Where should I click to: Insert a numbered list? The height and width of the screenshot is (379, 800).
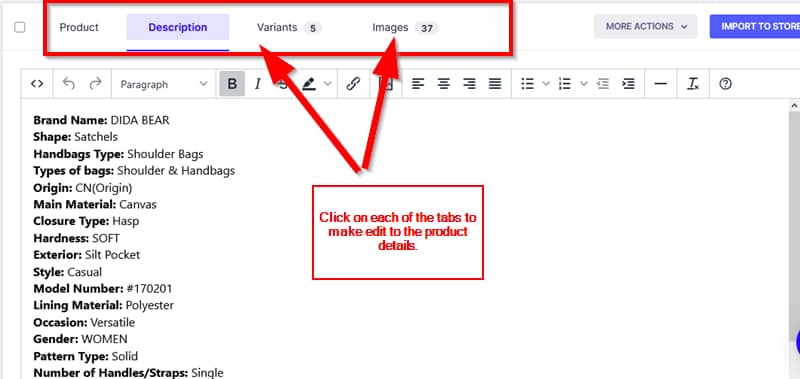coord(565,84)
